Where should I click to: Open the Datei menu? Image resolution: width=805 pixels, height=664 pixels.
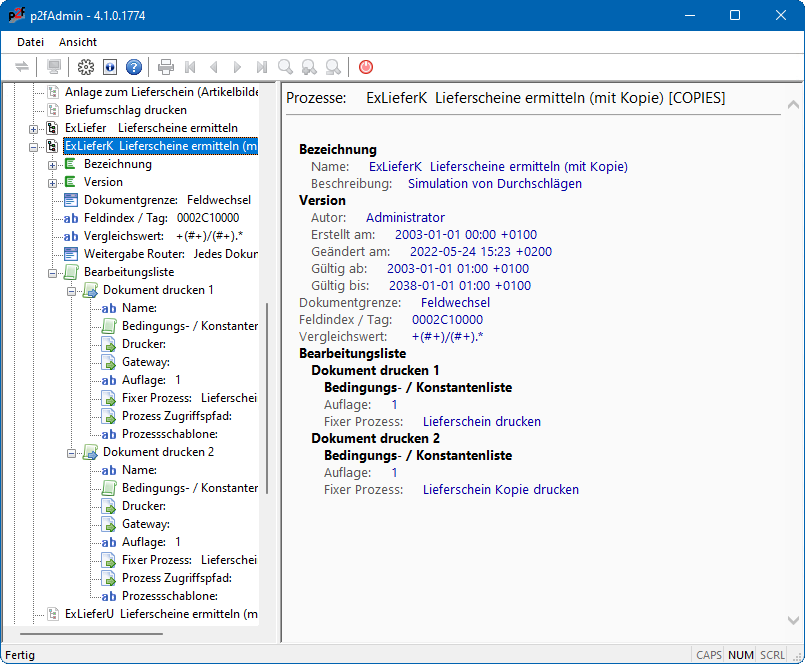[30, 42]
